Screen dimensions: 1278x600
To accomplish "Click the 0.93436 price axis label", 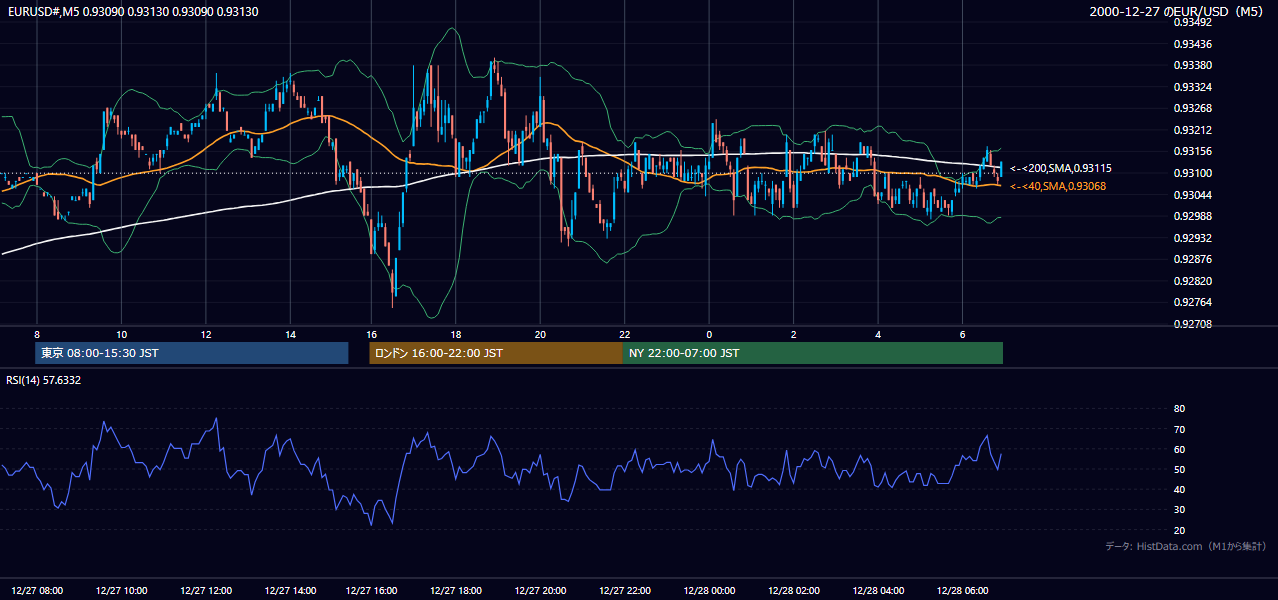I will (1192, 44).
